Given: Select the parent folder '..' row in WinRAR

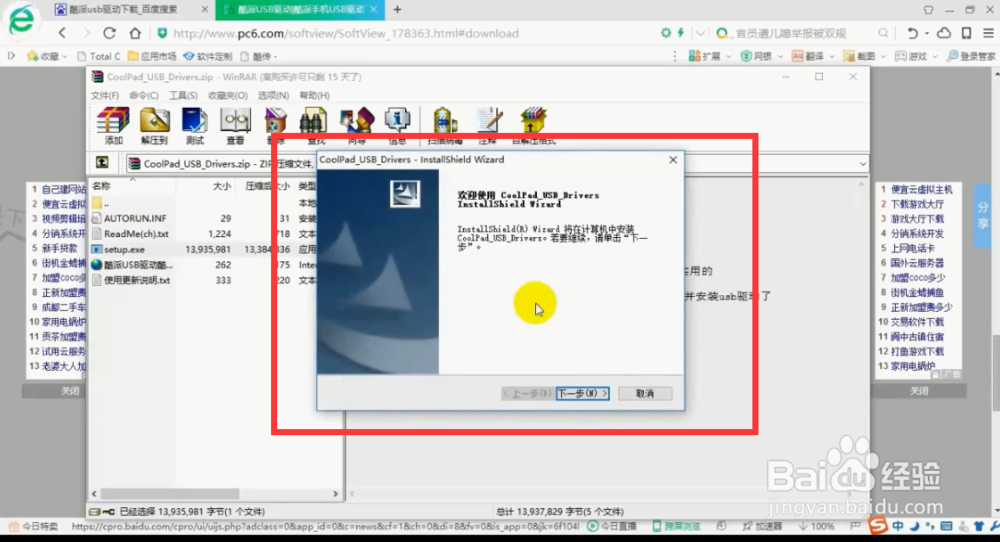Looking at the screenshot, I should [x=100, y=203].
